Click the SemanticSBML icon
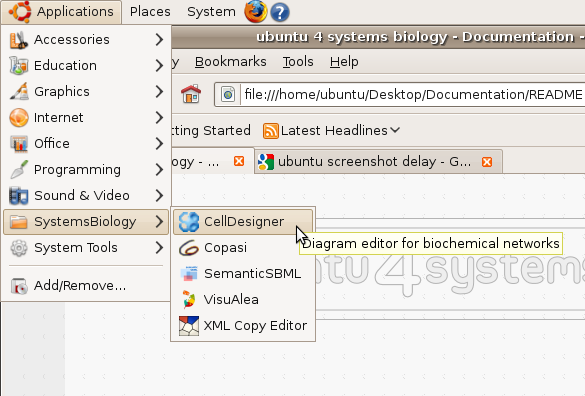Viewport: 585px width, 396px height. (x=189, y=274)
